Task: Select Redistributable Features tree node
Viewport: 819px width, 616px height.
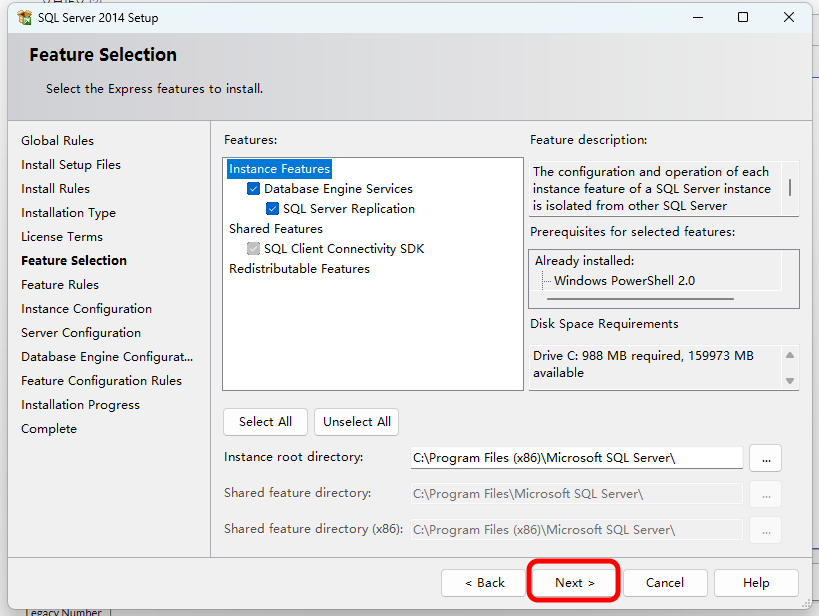Action: [299, 269]
